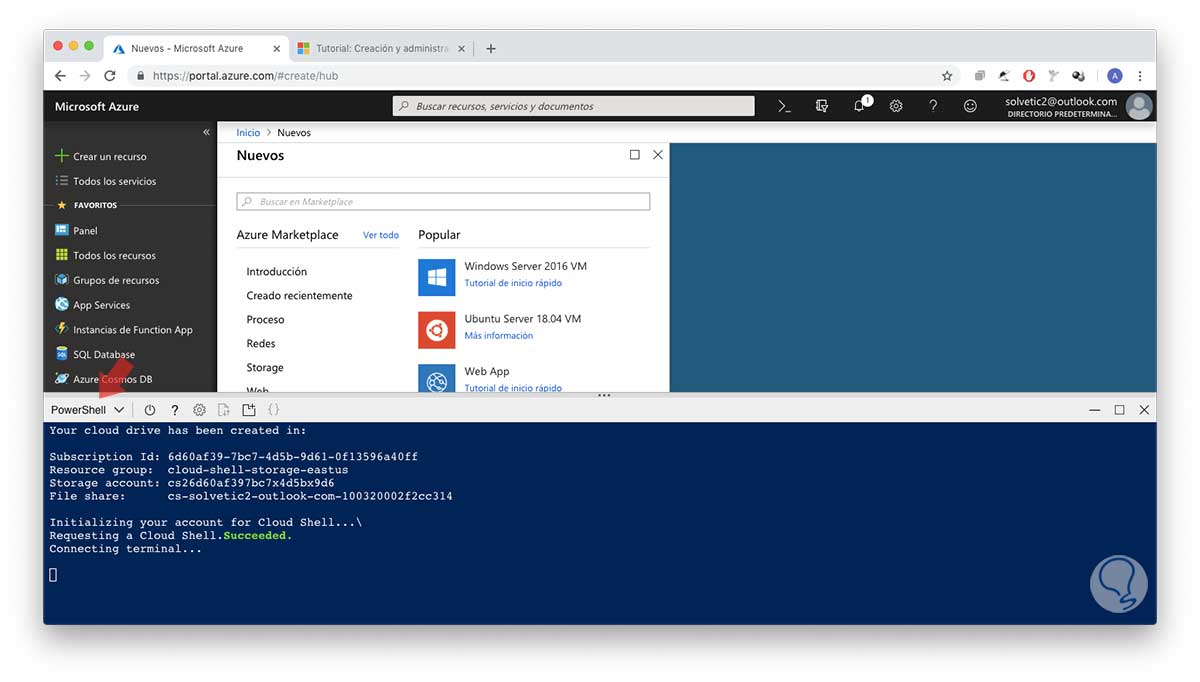Viewport: 1200px width, 682px height.
Task: Collapse the left sidebar with the chevron
Action: coord(207,132)
